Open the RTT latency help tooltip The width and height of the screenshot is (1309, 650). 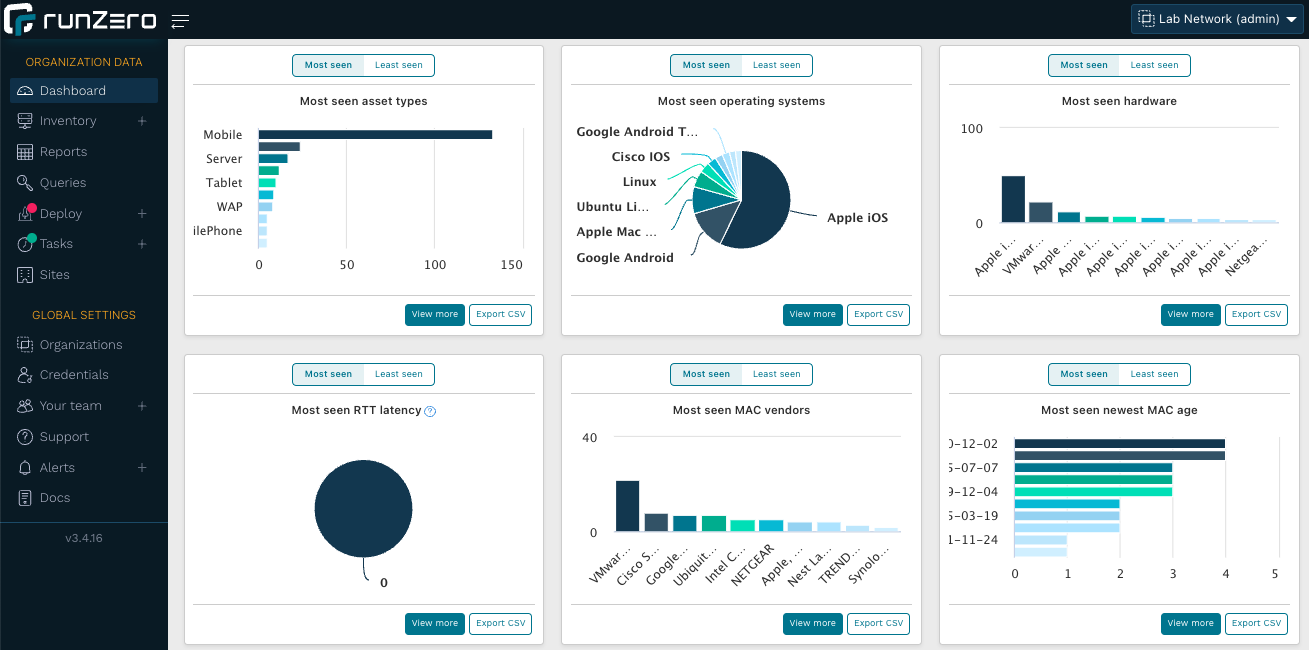tap(430, 410)
